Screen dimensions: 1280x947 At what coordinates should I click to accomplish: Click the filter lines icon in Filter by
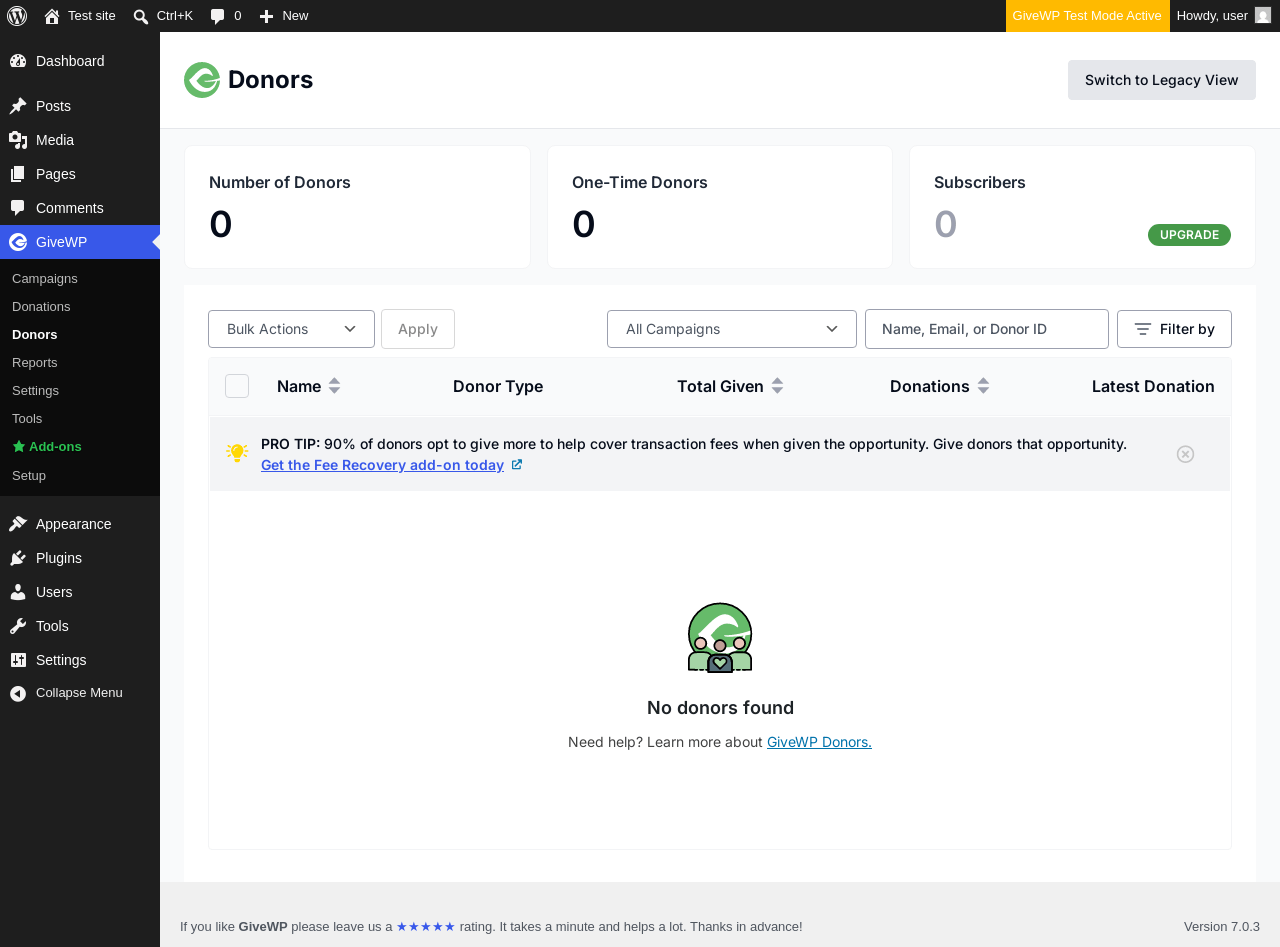coord(1143,329)
